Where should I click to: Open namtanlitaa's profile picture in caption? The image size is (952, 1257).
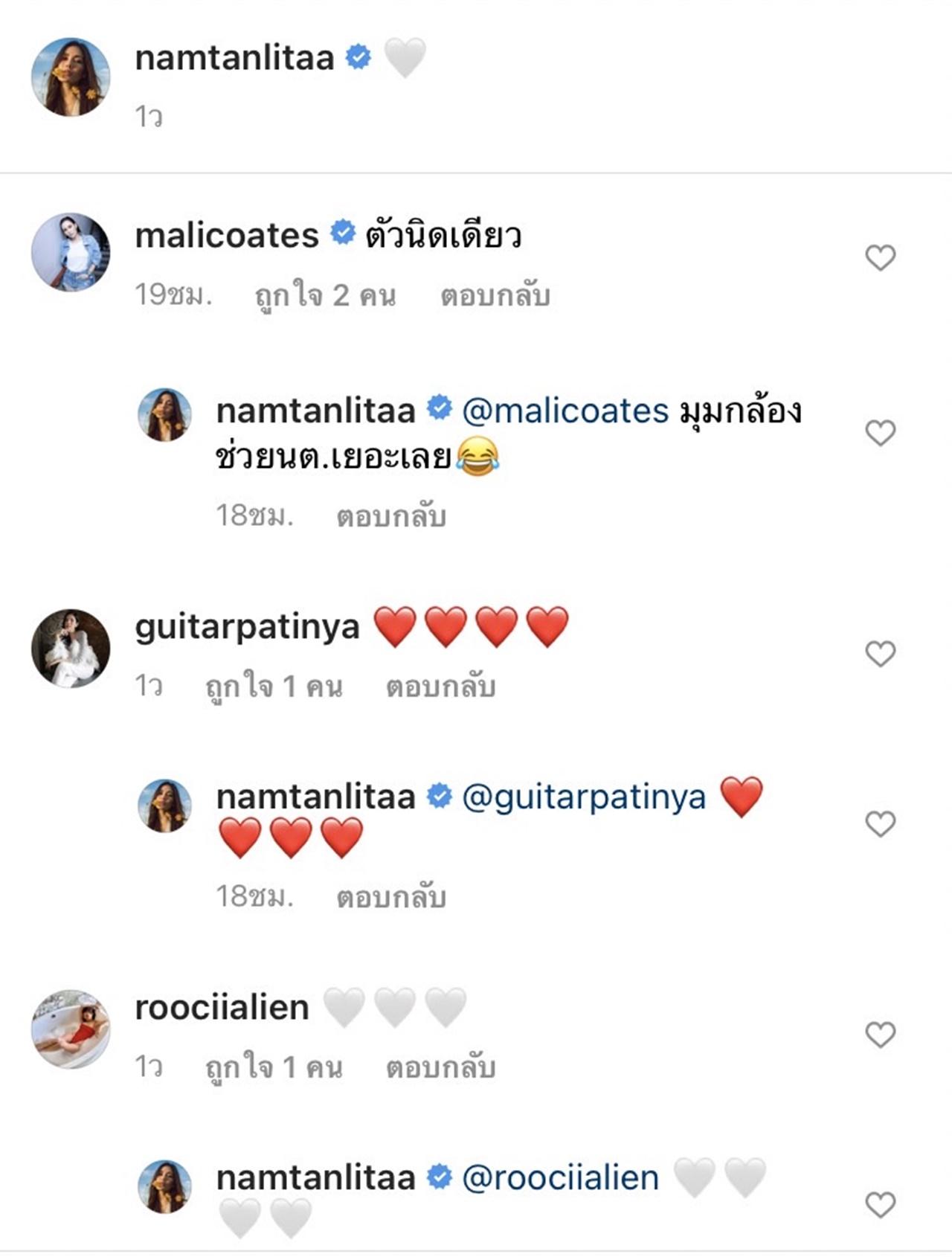point(71,77)
